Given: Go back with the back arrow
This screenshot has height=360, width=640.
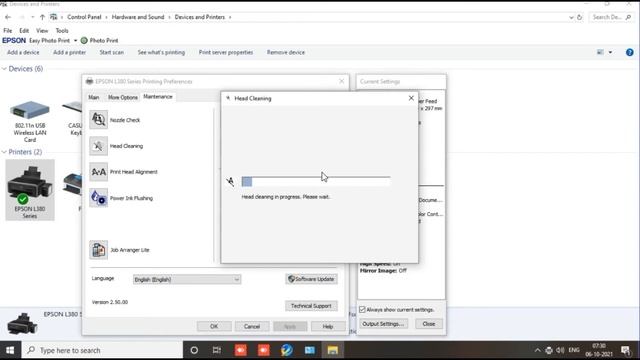Looking at the screenshot, I should pyautogui.click(x=8, y=17).
